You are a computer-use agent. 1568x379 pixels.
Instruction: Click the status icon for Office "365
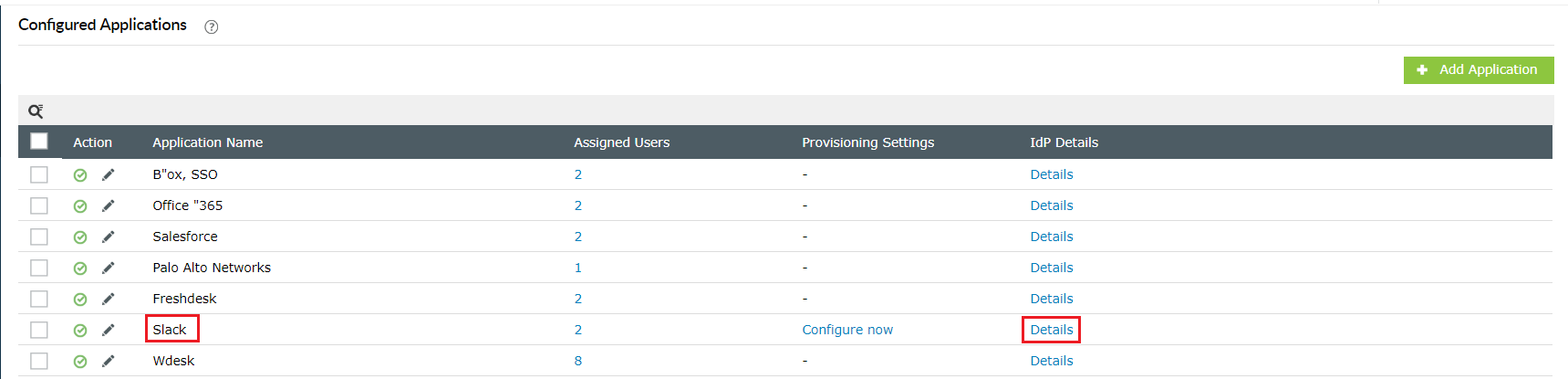pyautogui.click(x=80, y=205)
